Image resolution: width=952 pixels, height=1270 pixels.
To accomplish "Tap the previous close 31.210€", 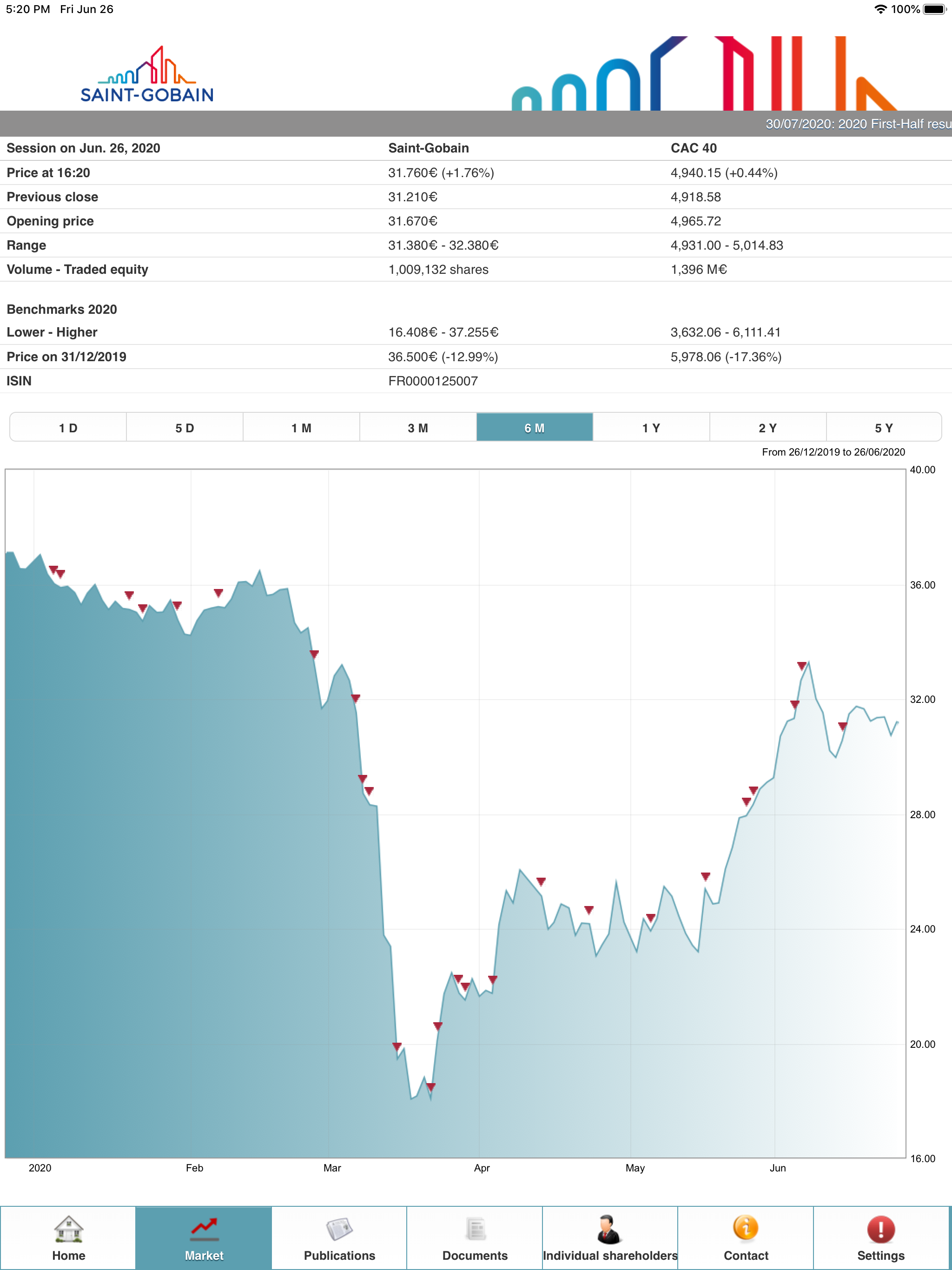I will 413,197.
